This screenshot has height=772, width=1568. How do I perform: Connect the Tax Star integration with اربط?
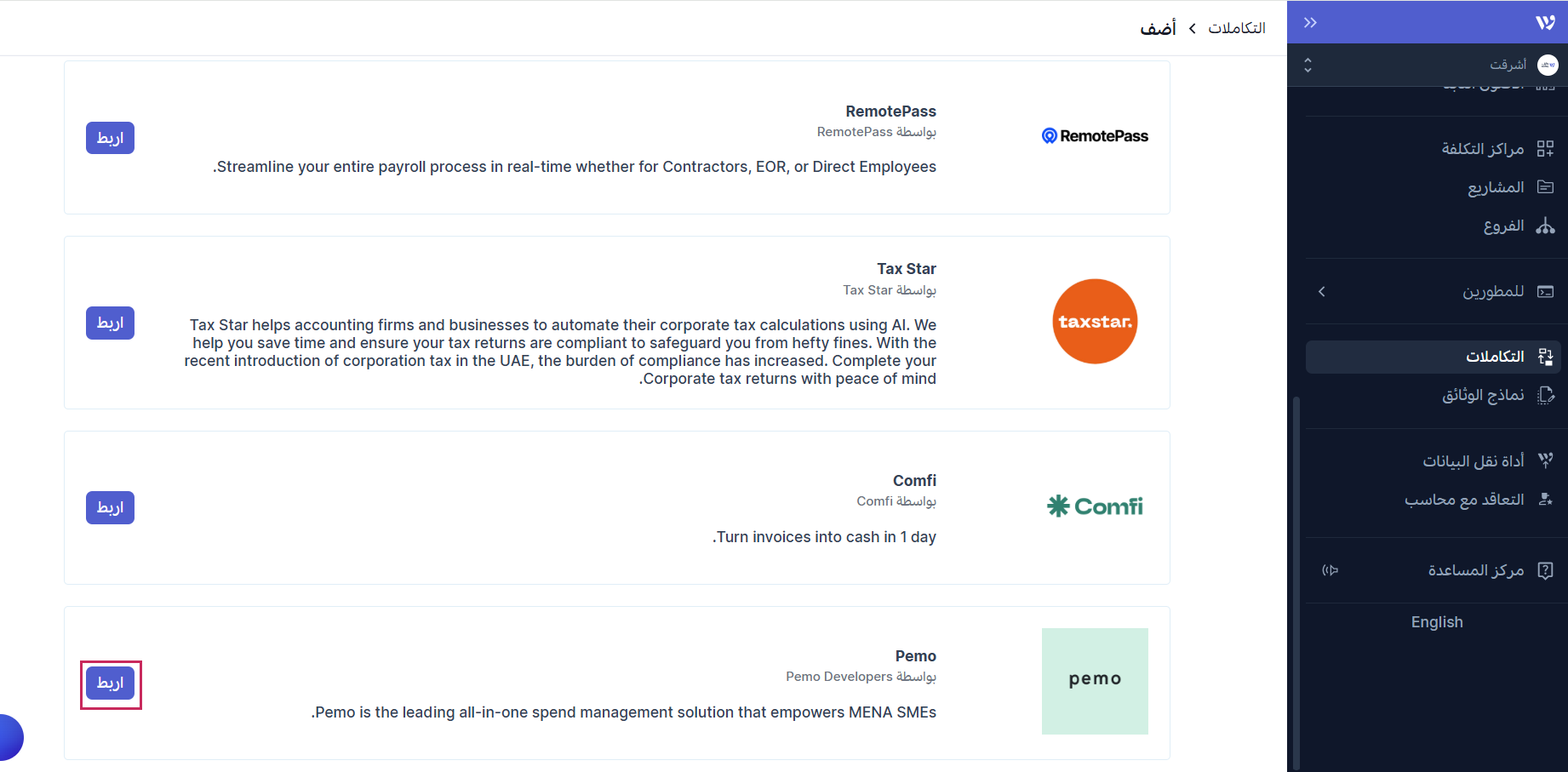[110, 323]
